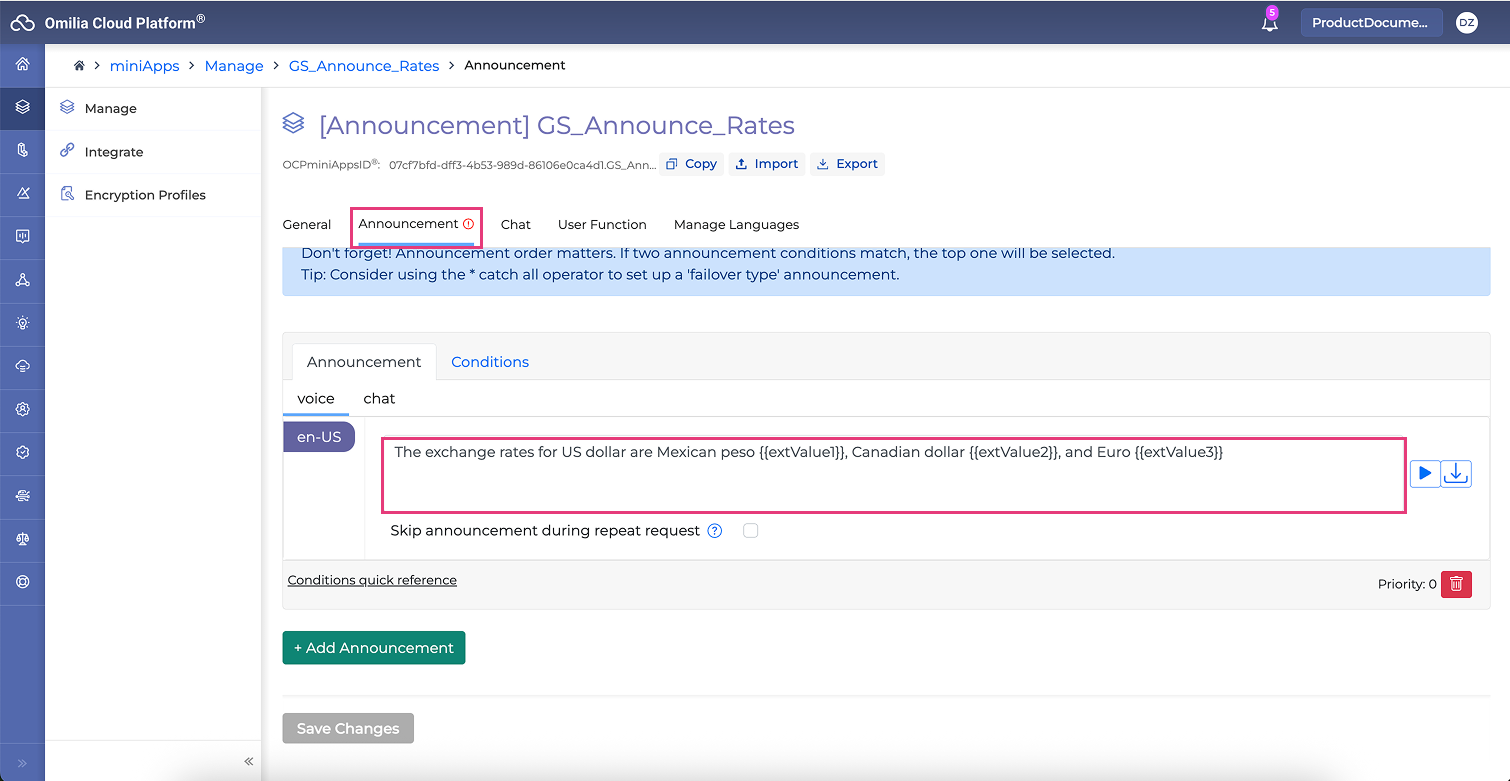Image resolution: width=1510 pixels, height=781 pixels.
Task: Delete the announcement with trash icon
Action: point(1456,584)
